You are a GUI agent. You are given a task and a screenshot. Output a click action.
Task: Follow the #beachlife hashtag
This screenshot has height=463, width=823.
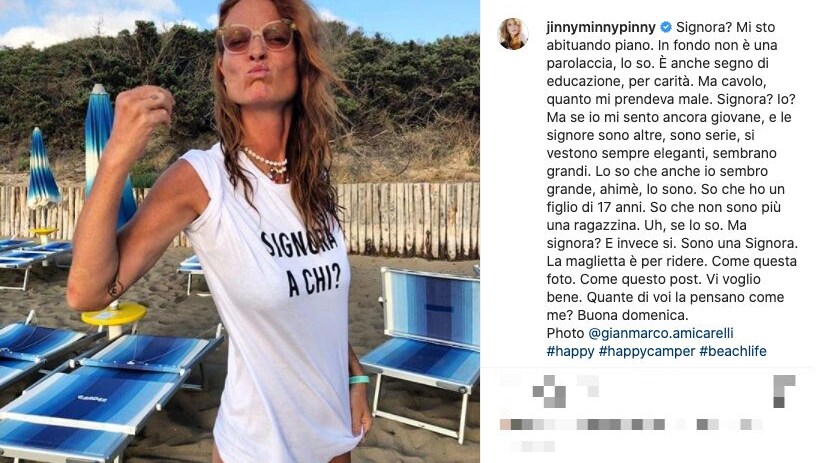[x=733, y=351]
